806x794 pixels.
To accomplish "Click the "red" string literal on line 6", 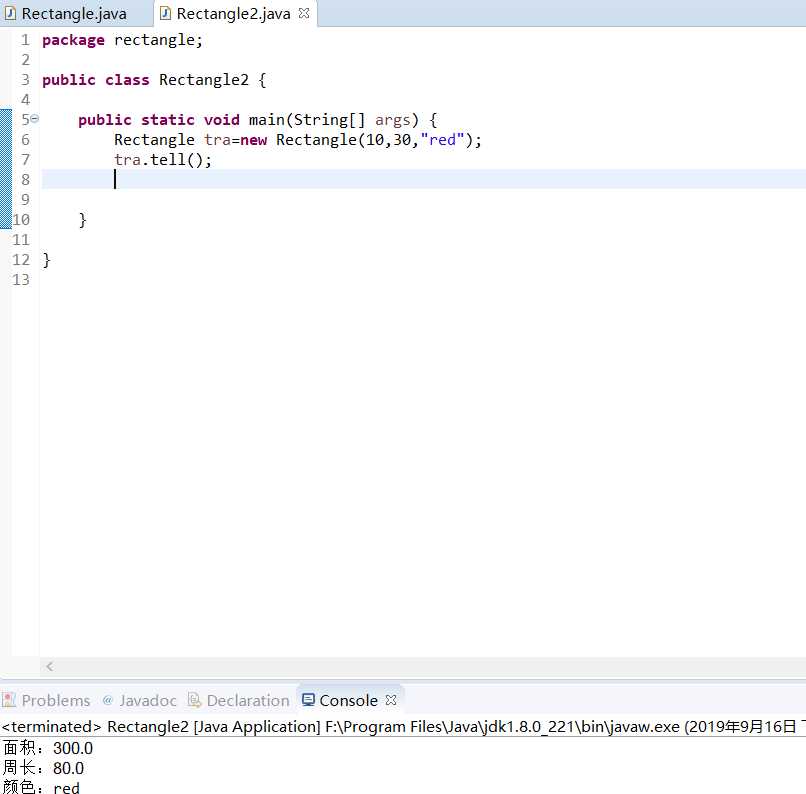I will [x=442, y=140].
